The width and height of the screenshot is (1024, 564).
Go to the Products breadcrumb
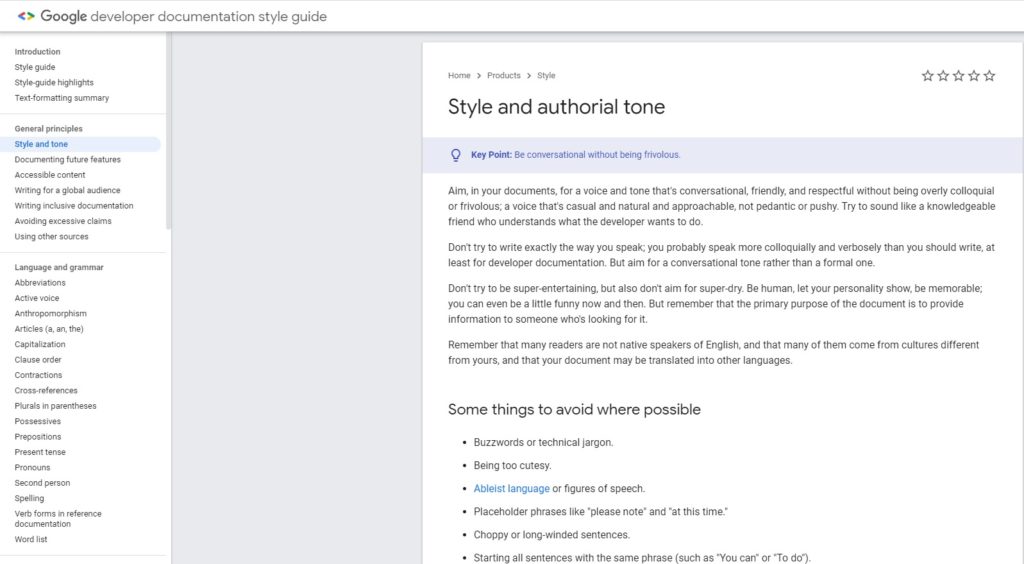504,76
